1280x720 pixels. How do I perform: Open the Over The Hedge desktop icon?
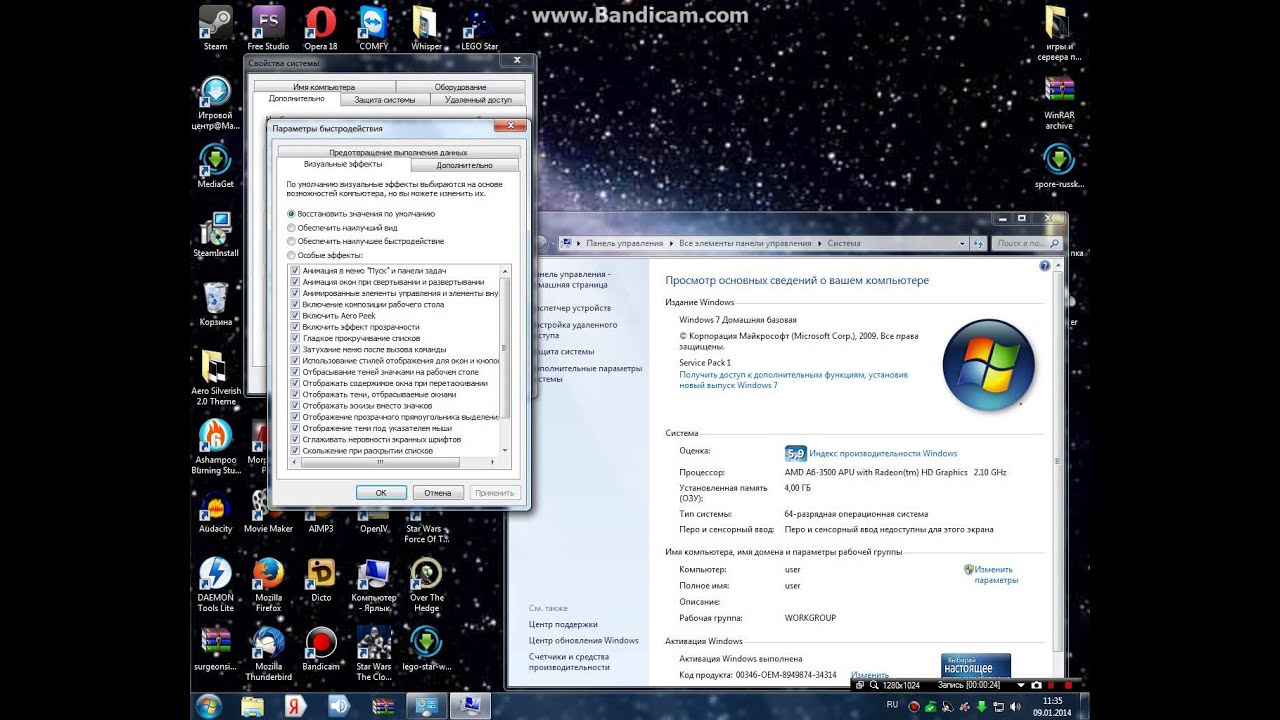(x=427, y=582)
